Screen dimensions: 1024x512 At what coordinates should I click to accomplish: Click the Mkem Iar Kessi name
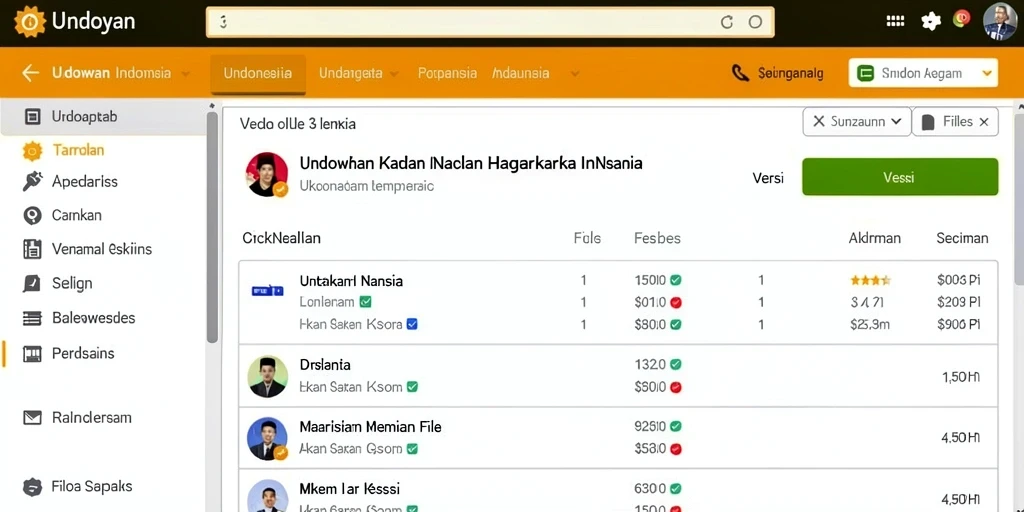coord(349,488)
